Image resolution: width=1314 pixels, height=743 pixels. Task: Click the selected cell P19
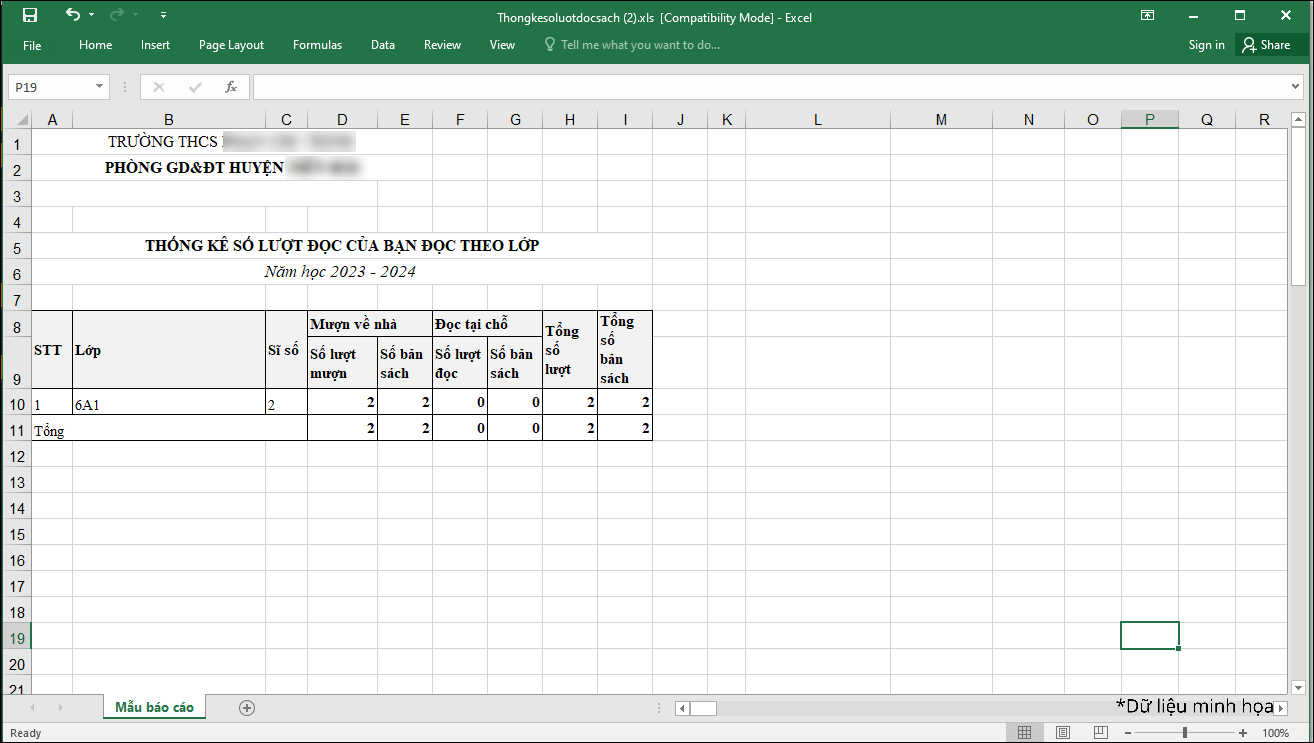(x=1150, y=636)
